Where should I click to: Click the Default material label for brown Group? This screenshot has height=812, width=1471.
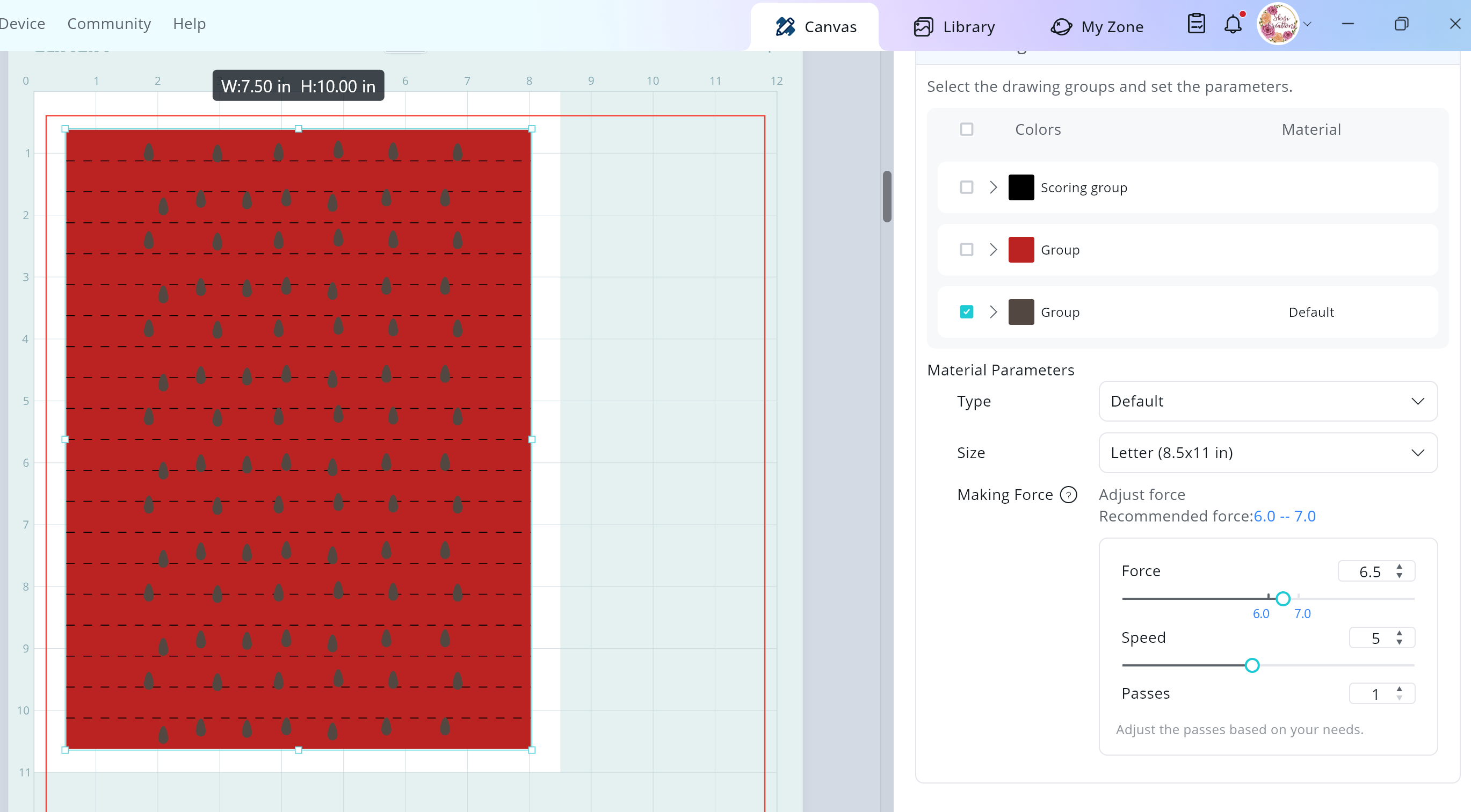1311,313
